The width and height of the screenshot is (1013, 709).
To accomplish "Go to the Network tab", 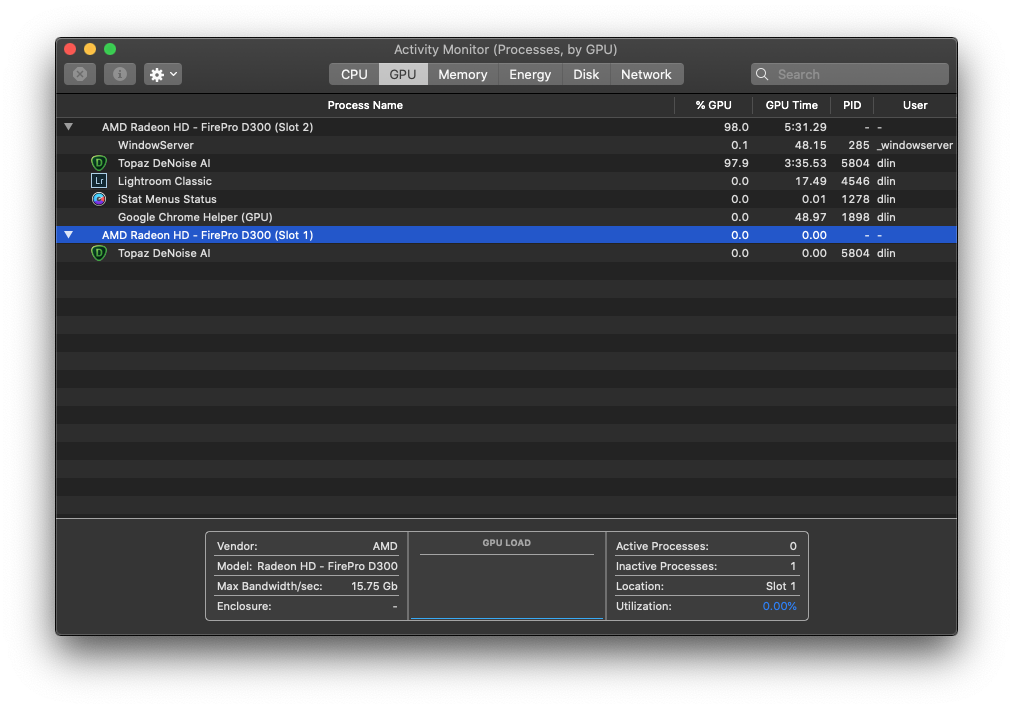I will click(646, 74).
